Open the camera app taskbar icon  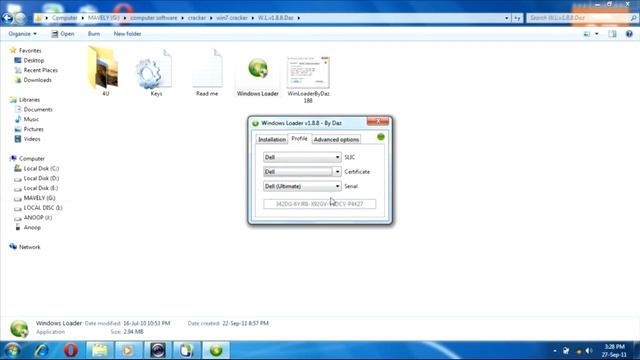(x=158, y=350)
